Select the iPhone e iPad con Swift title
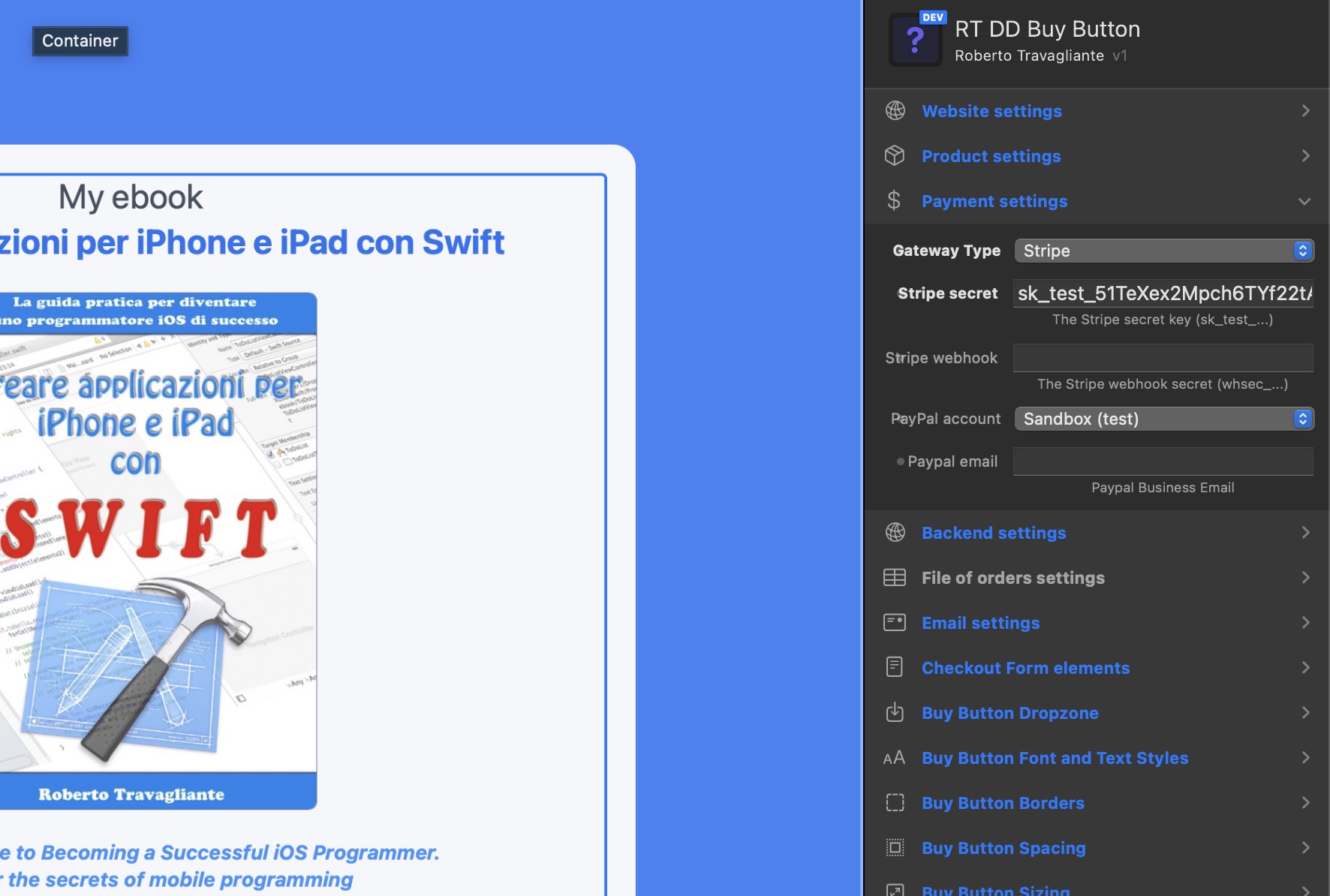The height and width of the screenshot is (896, 1330). 251,242
